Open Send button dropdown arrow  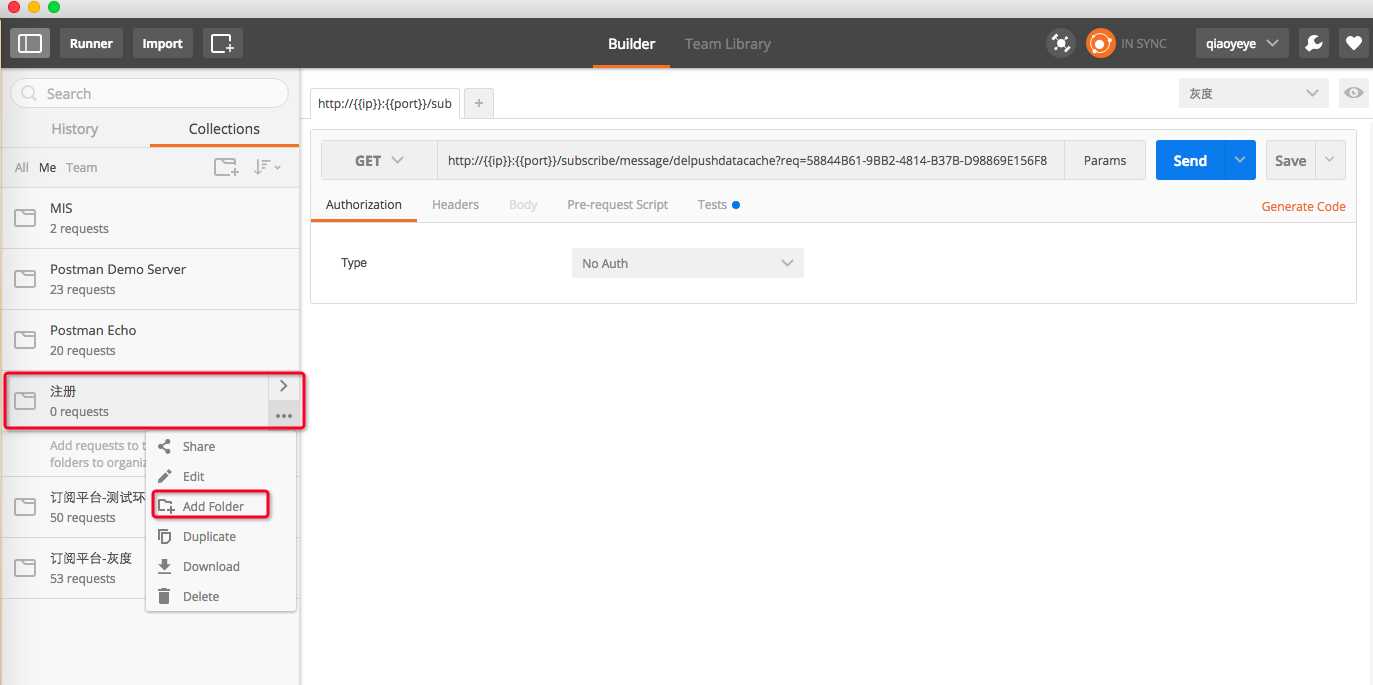coord(1240,160)
